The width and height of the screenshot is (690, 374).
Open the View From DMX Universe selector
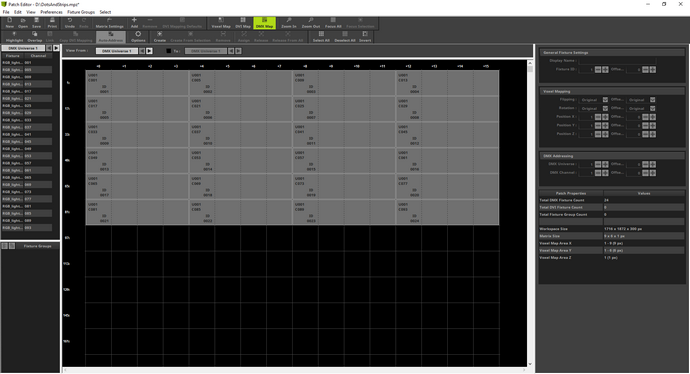click(x=117, y=51)
